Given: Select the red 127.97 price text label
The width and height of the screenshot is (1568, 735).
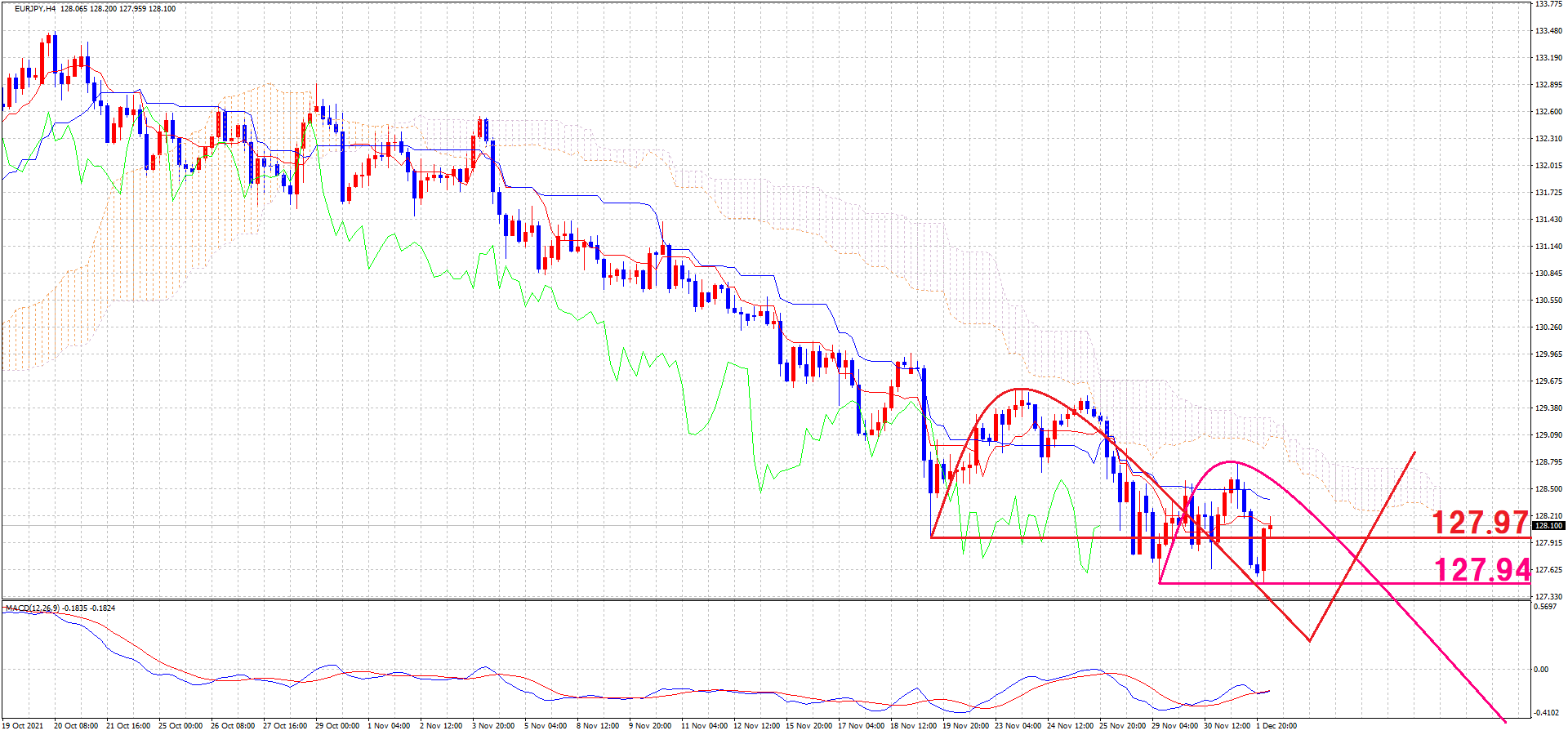Looking at the screenshot, I should point(1479,523).
